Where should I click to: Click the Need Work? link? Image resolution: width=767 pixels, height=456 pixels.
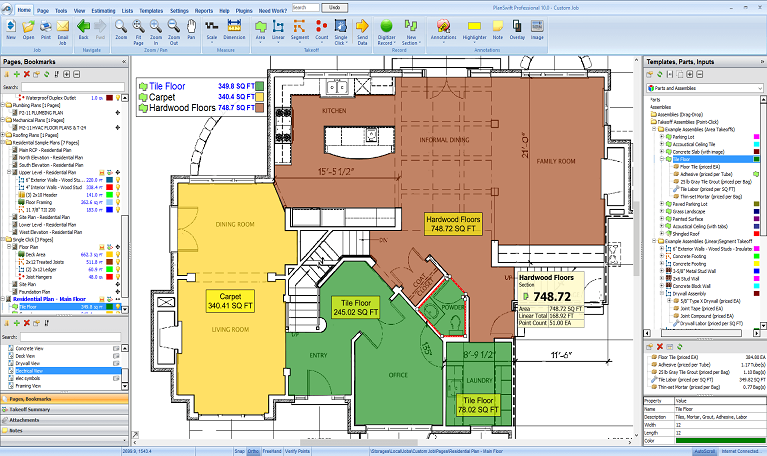272,10
